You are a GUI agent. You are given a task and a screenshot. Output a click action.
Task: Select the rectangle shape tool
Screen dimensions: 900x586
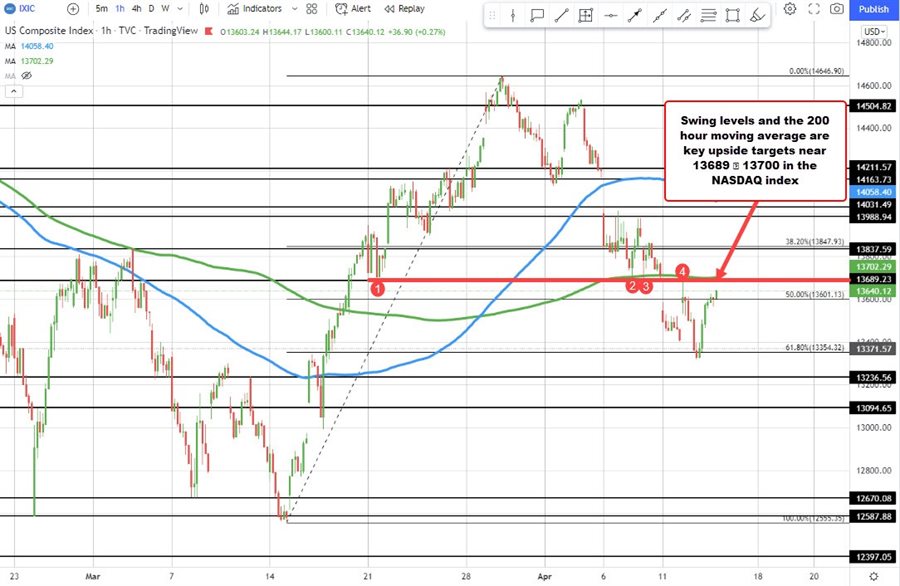coord(732,16)
